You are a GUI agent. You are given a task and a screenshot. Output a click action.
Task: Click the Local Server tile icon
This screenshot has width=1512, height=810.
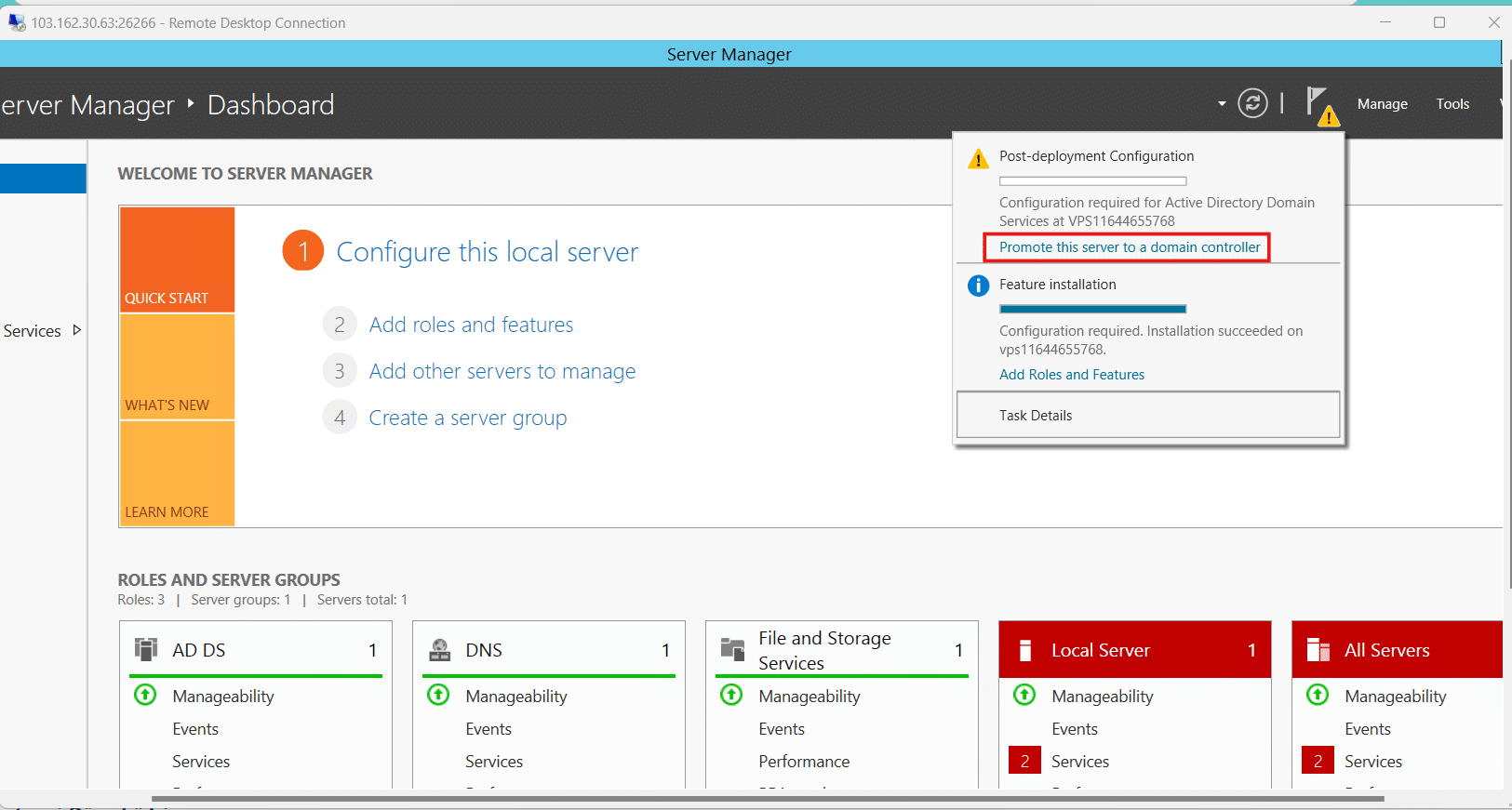1025,650
